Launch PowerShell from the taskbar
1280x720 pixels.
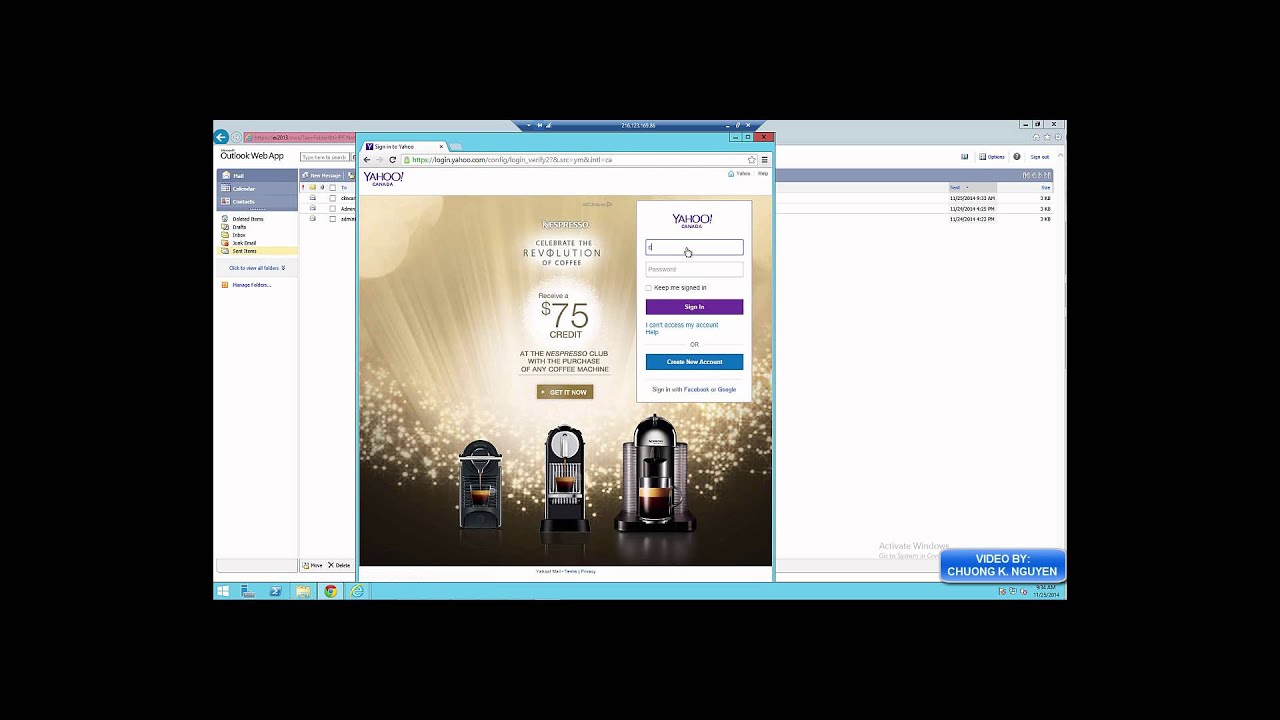pos(275,591)
